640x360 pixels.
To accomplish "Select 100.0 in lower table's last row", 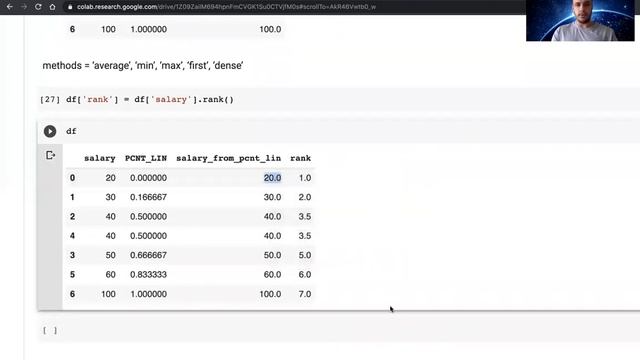I will coord(270,294).
